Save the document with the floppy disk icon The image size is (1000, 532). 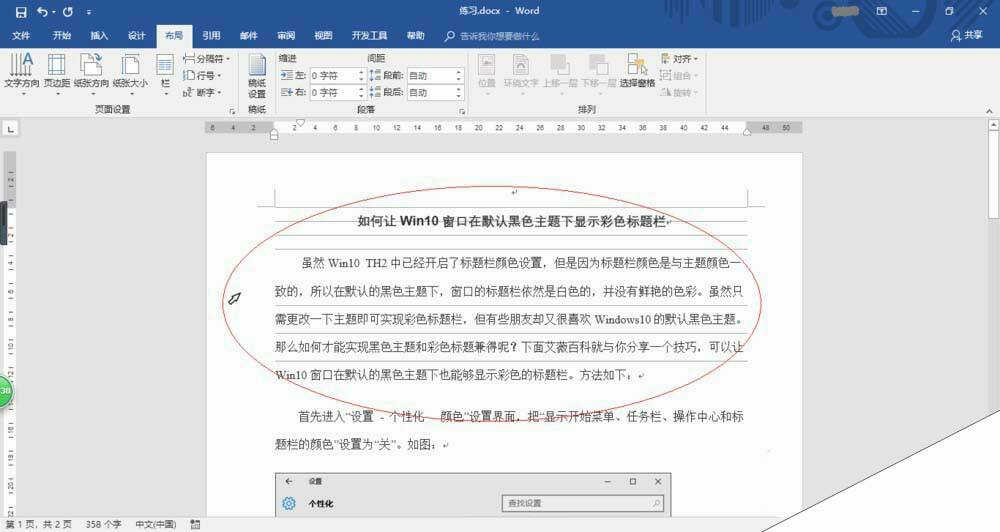(x=21, y=11)
